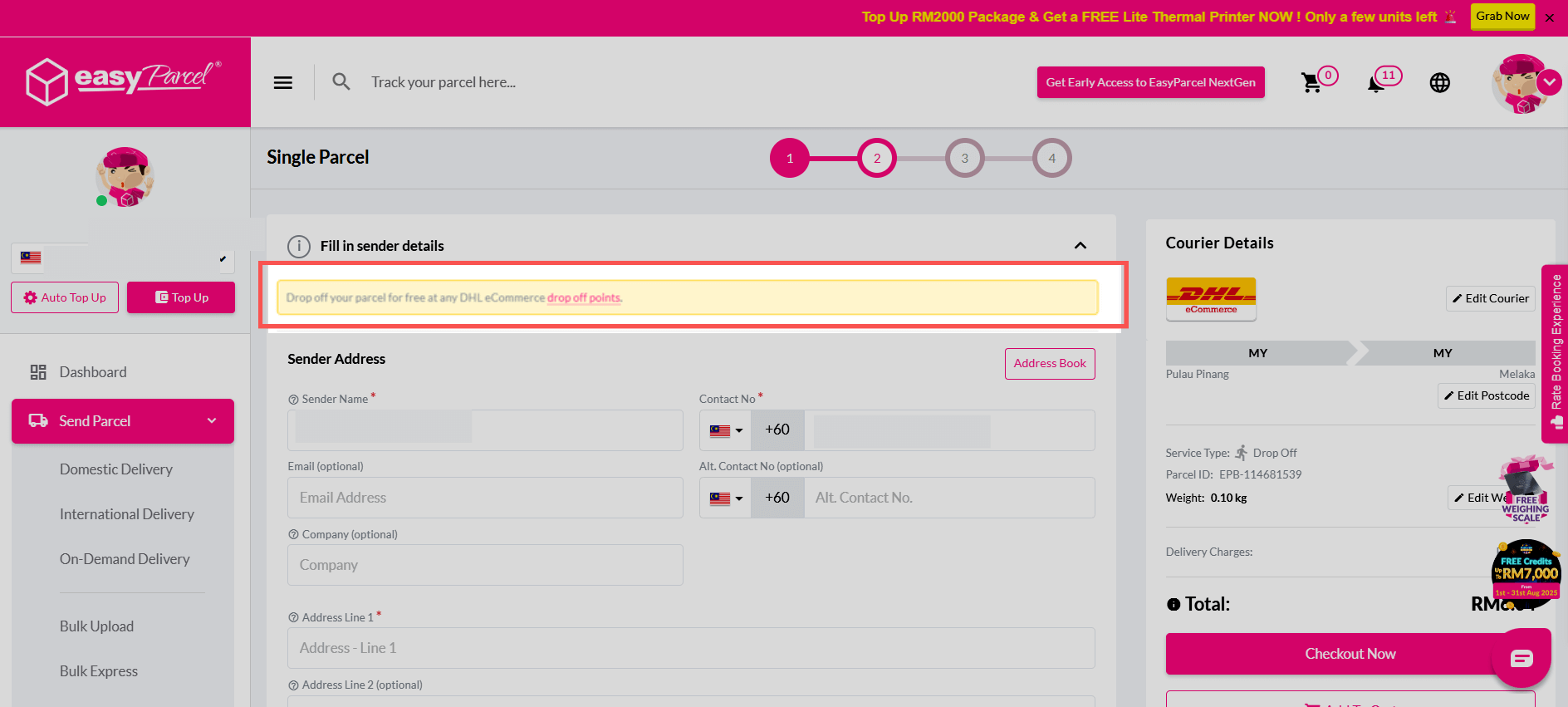1568x707 pixels.
Task: Click the EasyParcel logo
Action: (124, 81)
